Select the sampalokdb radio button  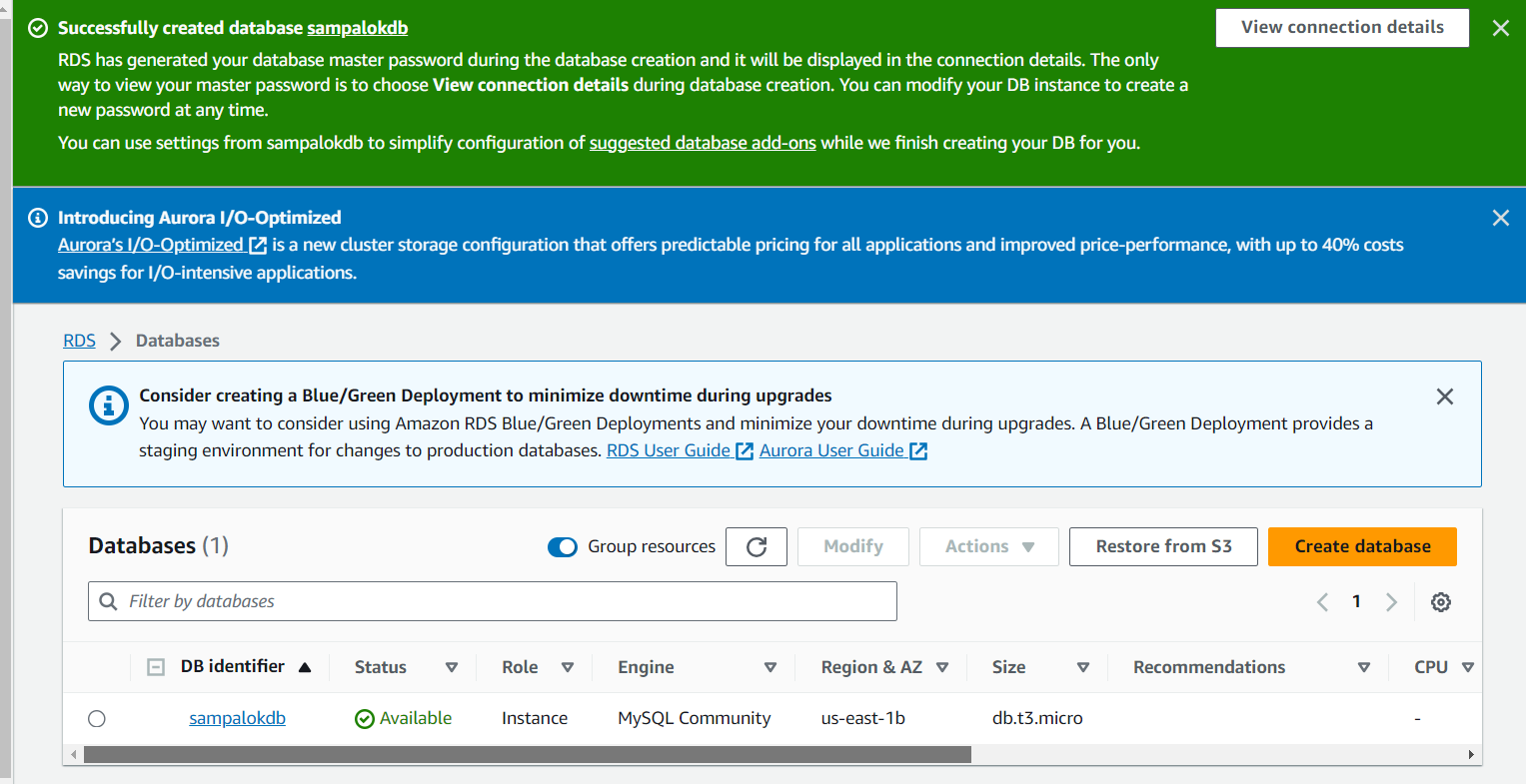tap(97, 719)
